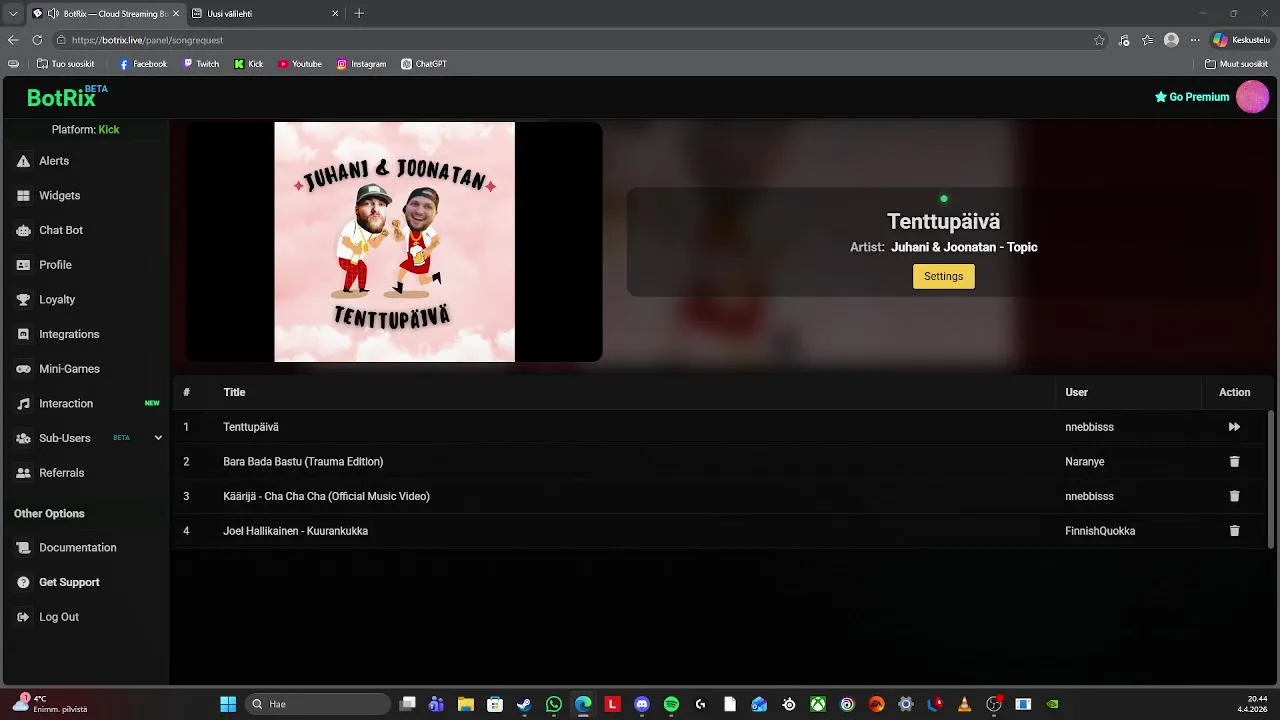Click the Kick platform label

click(x=109, y=130)
